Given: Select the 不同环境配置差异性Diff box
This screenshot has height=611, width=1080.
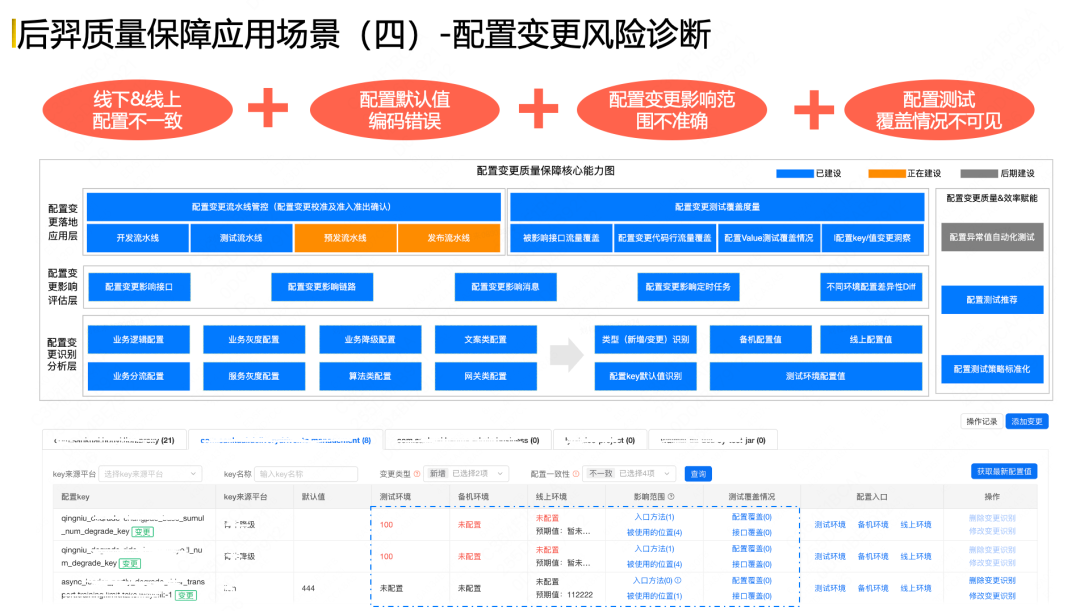Looking at the screenshot, I should point(871,287).
